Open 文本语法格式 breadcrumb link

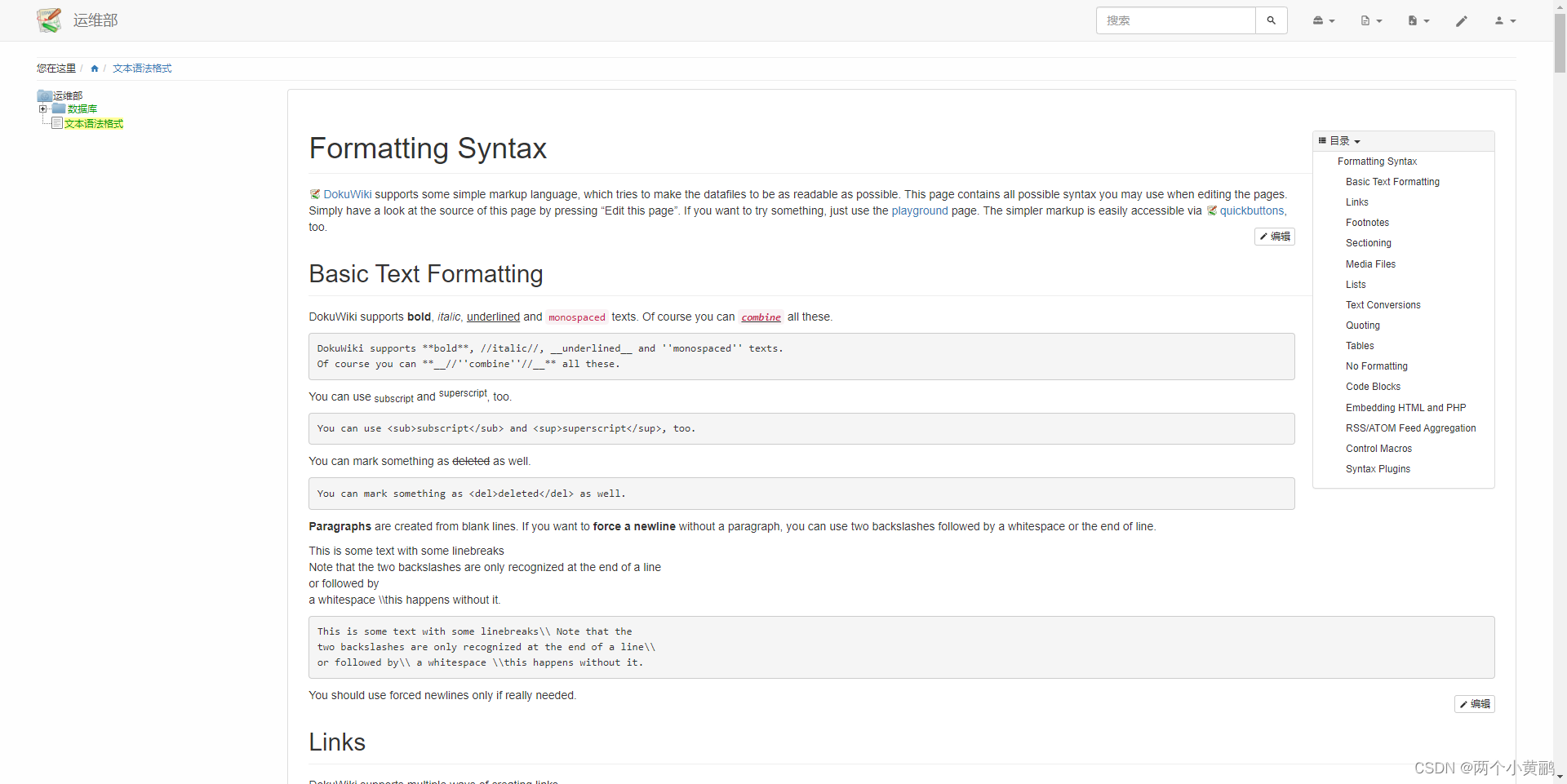click(142, 69)
